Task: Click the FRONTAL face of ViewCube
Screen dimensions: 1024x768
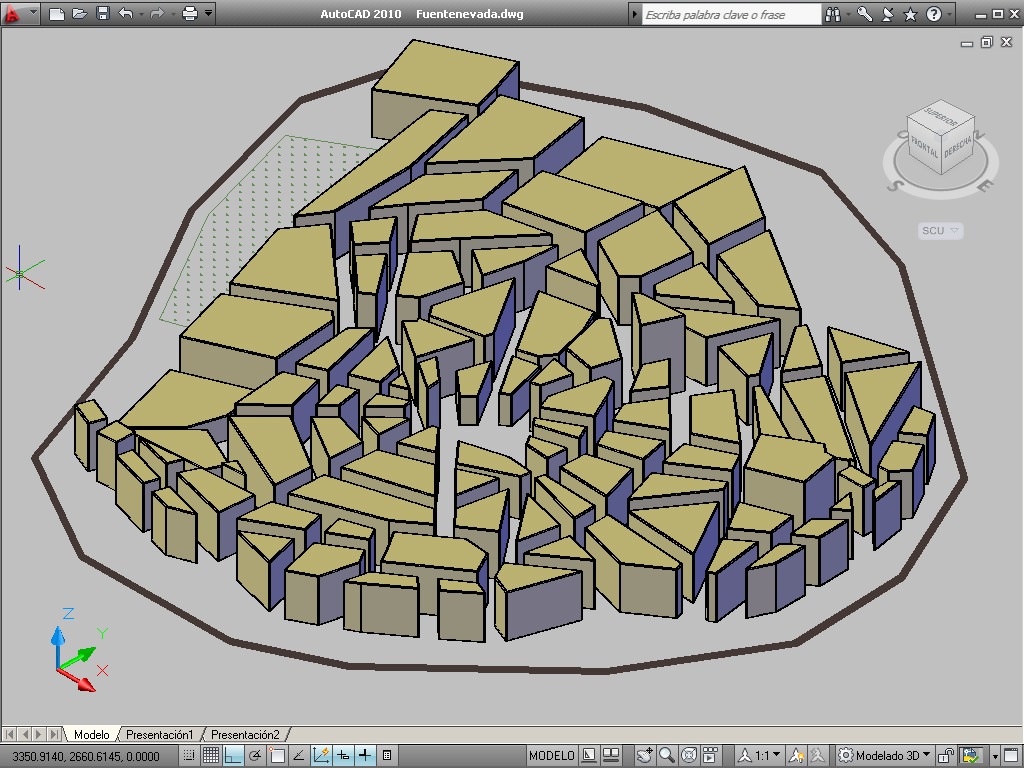Action: tap(923, 147)
